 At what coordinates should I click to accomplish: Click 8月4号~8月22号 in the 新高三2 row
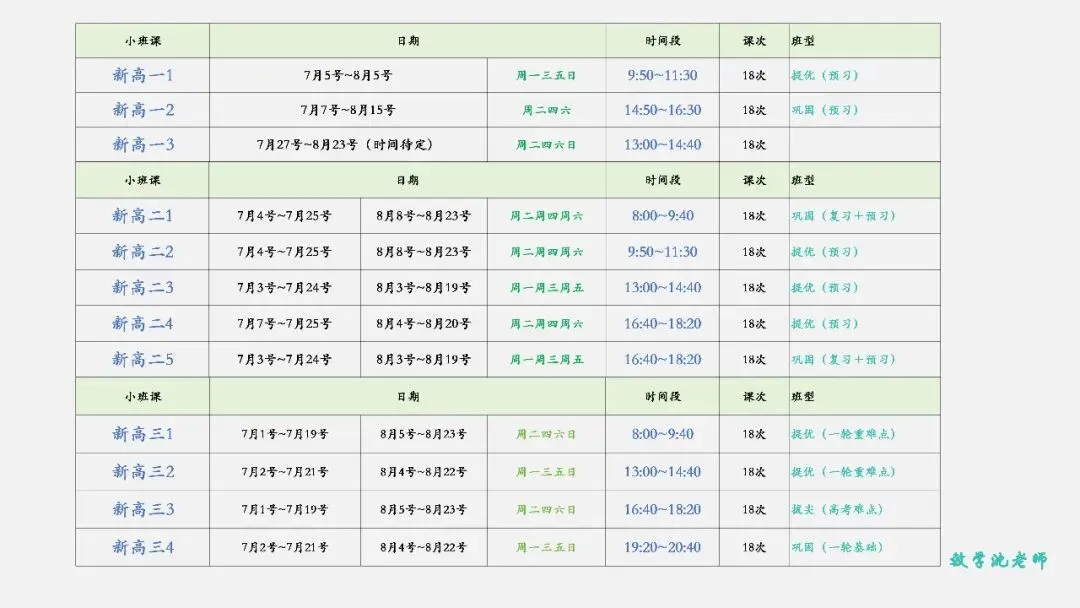pos(424,472)
